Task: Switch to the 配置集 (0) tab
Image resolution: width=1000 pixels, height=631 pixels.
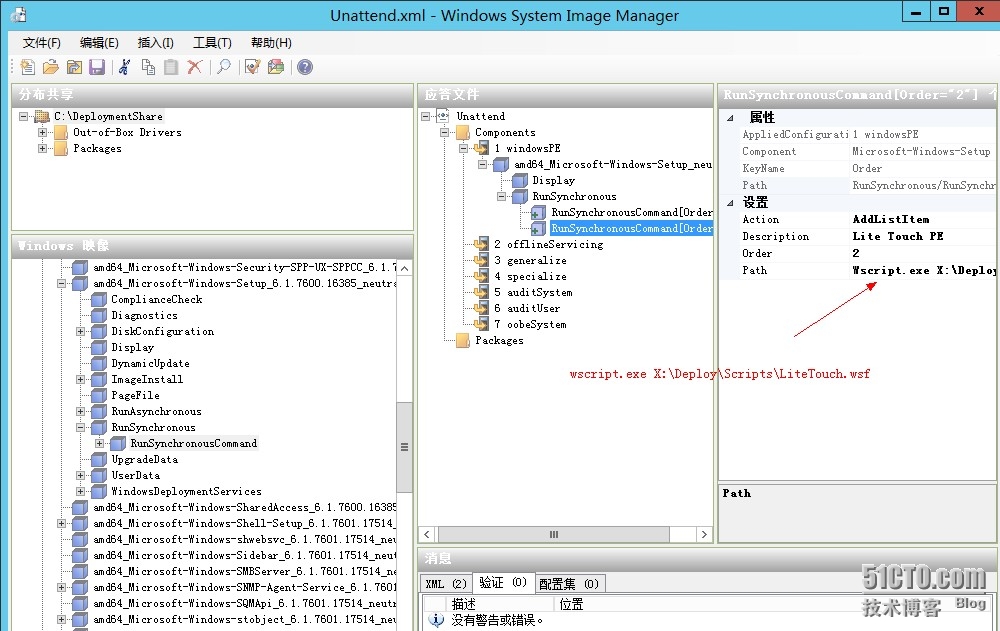Action: point(569,583)
